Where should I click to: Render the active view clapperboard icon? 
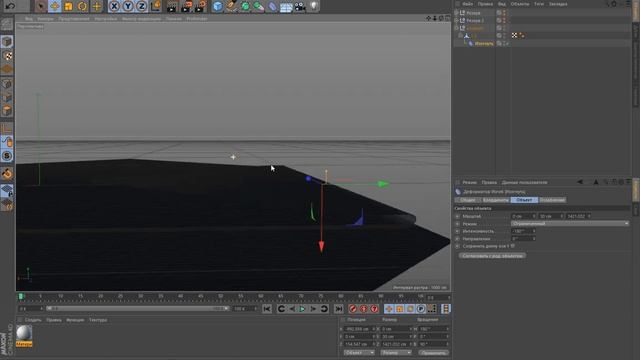(172, 6)
